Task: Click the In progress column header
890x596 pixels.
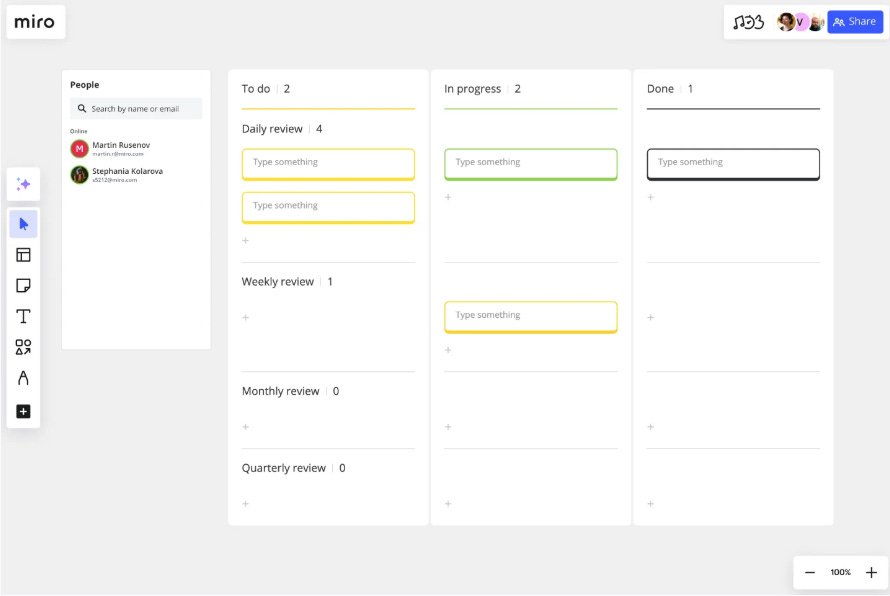Action: pyautogui.click(x=472, y=89)
